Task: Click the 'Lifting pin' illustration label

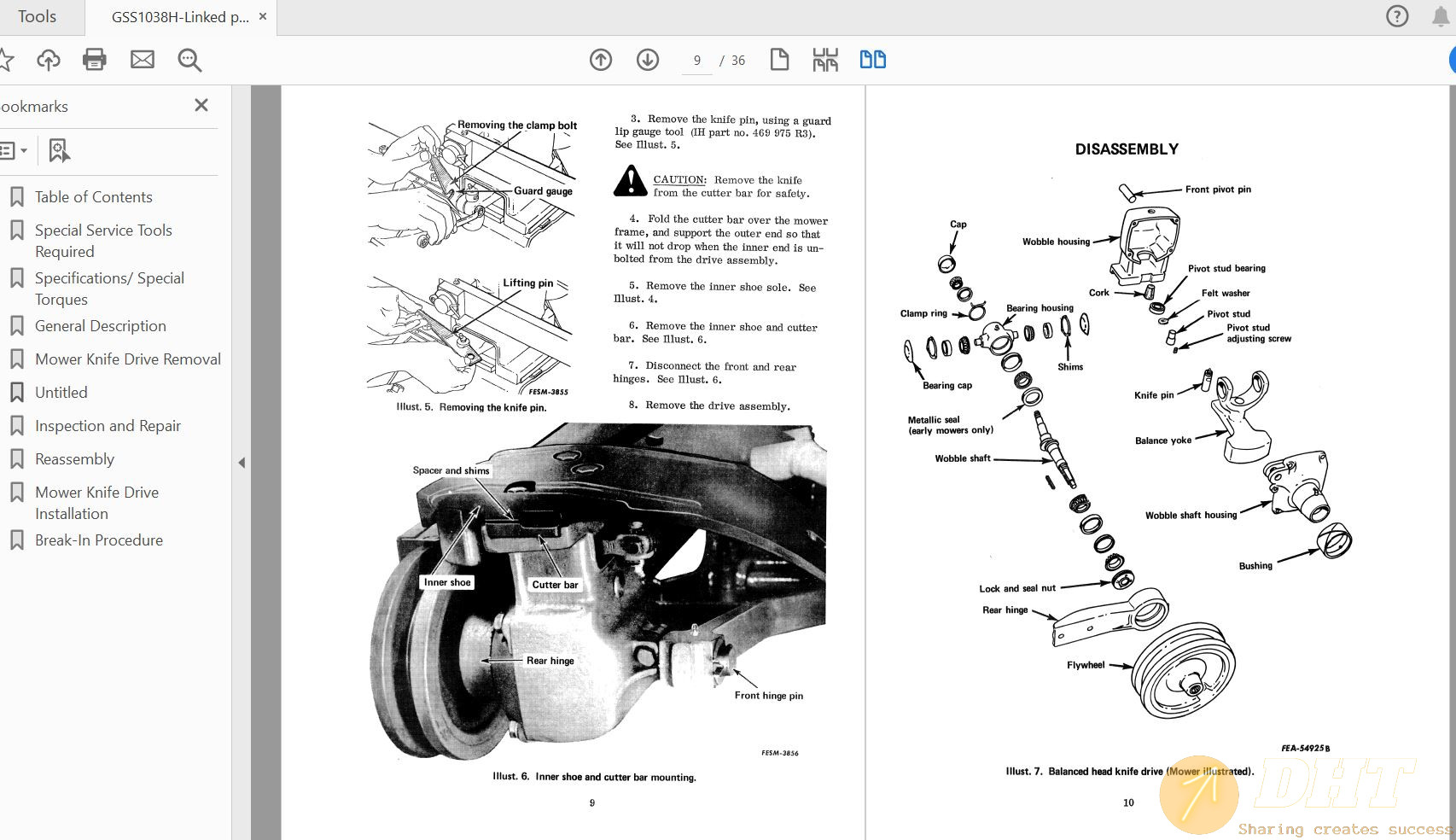Action: click(527, 283)
